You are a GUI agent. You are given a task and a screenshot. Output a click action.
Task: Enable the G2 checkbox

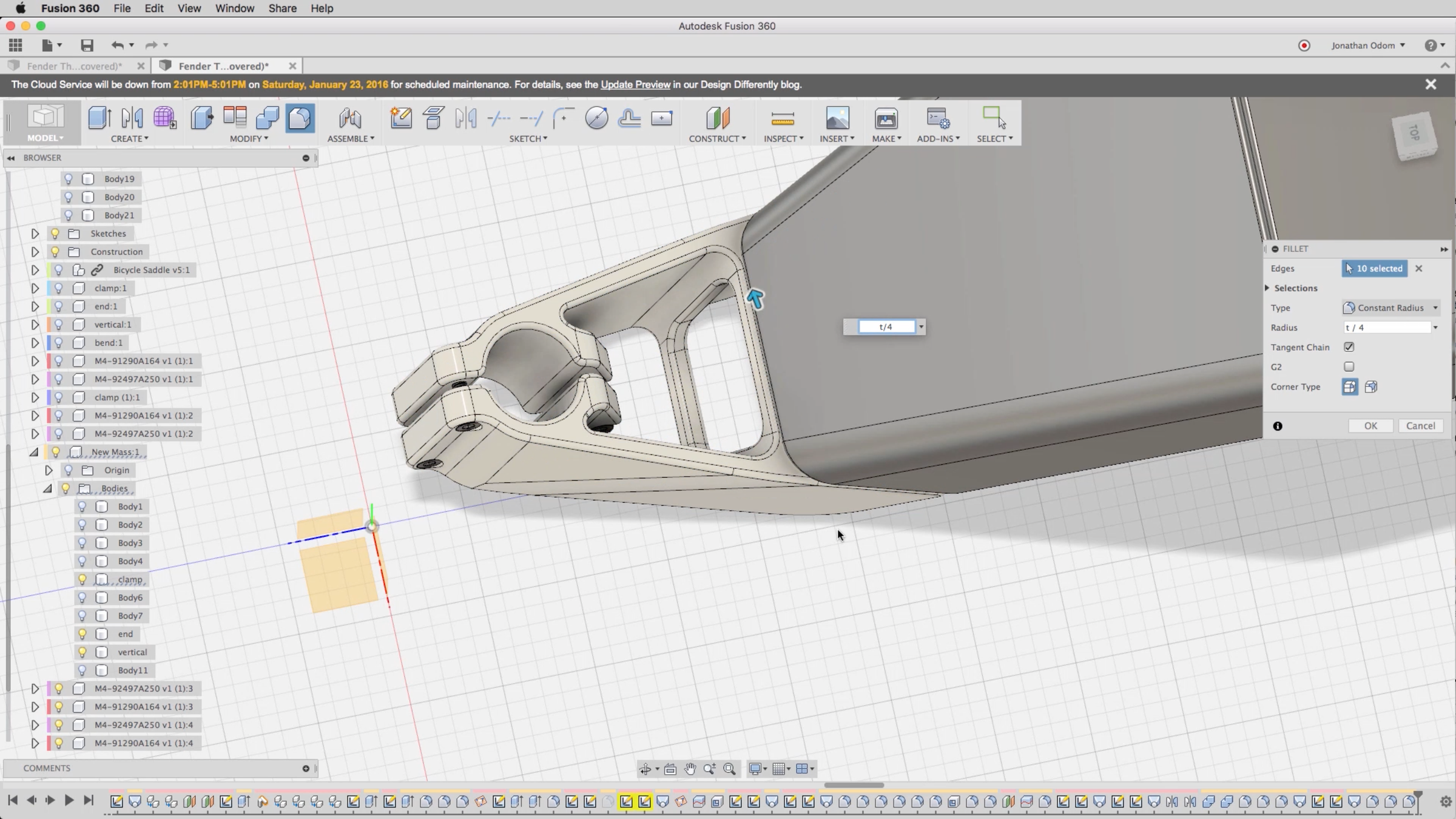pyautogui.click(x=1349, y=367)
